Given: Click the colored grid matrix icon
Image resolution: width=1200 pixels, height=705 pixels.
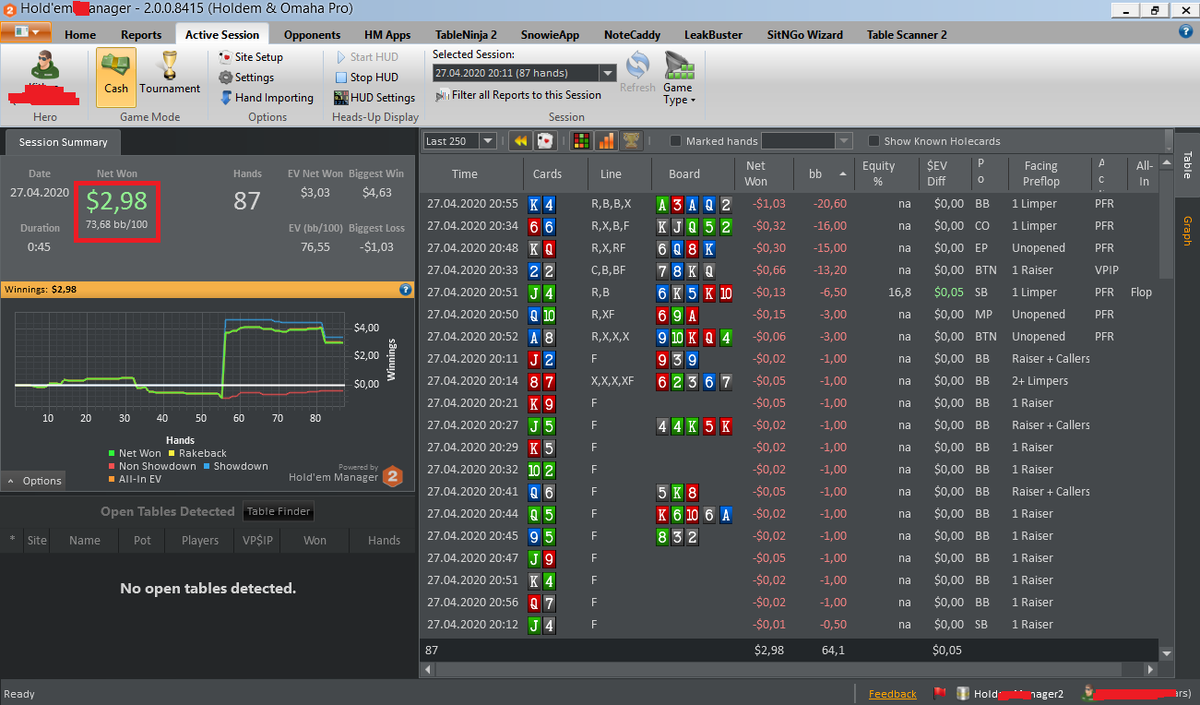Looking at the screenshot, I should pyautogui.click(x=580, y=141).
